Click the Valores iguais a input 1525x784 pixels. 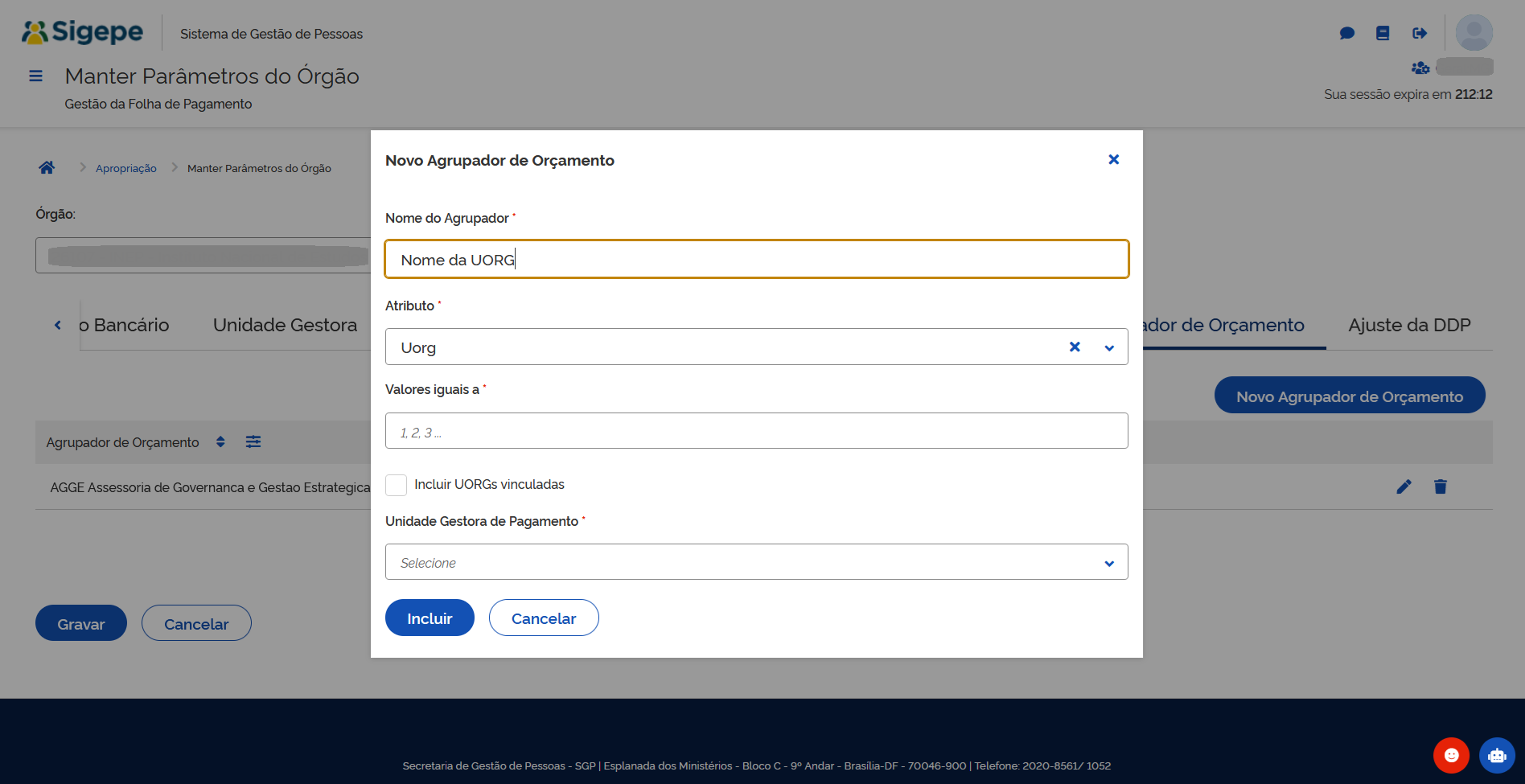pyautogui.click(x=756, y=431)
